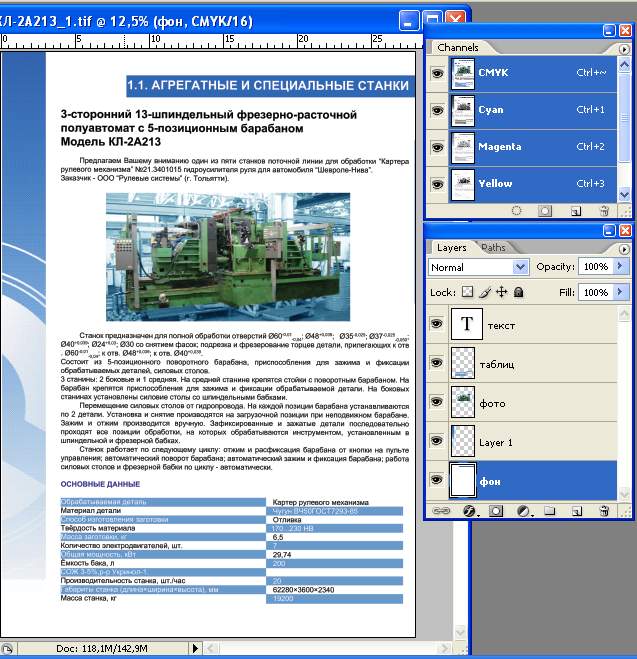Create new layer icon
The image size is (637, 659).
tap(577, 511)
